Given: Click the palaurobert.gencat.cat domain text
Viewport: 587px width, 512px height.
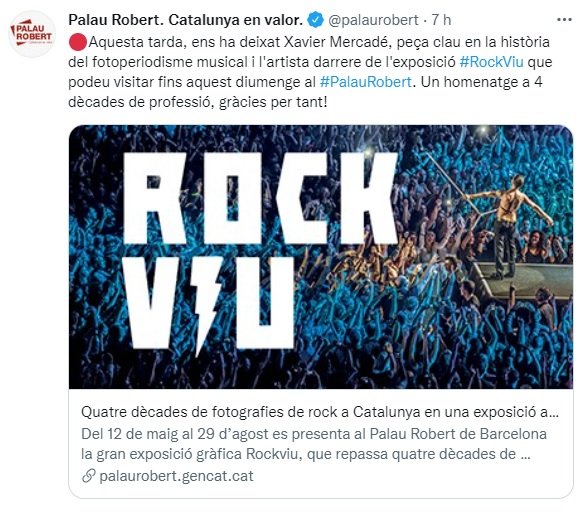Looking at the screenshot, I should click(x=176, y=476).
